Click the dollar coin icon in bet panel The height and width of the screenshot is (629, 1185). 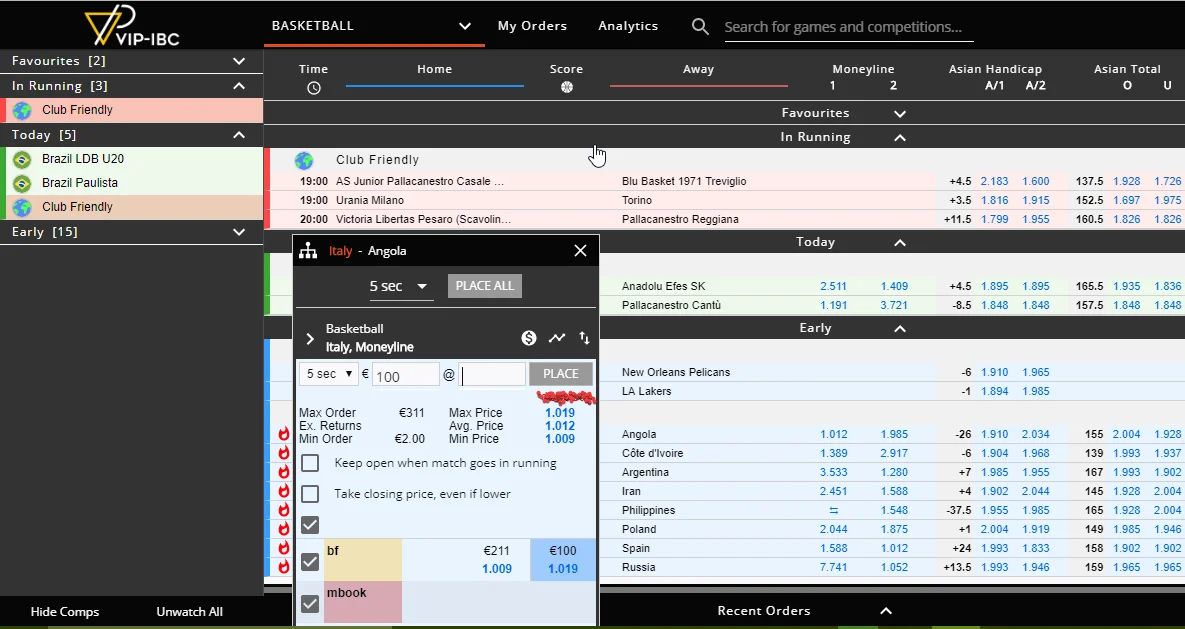529,338
